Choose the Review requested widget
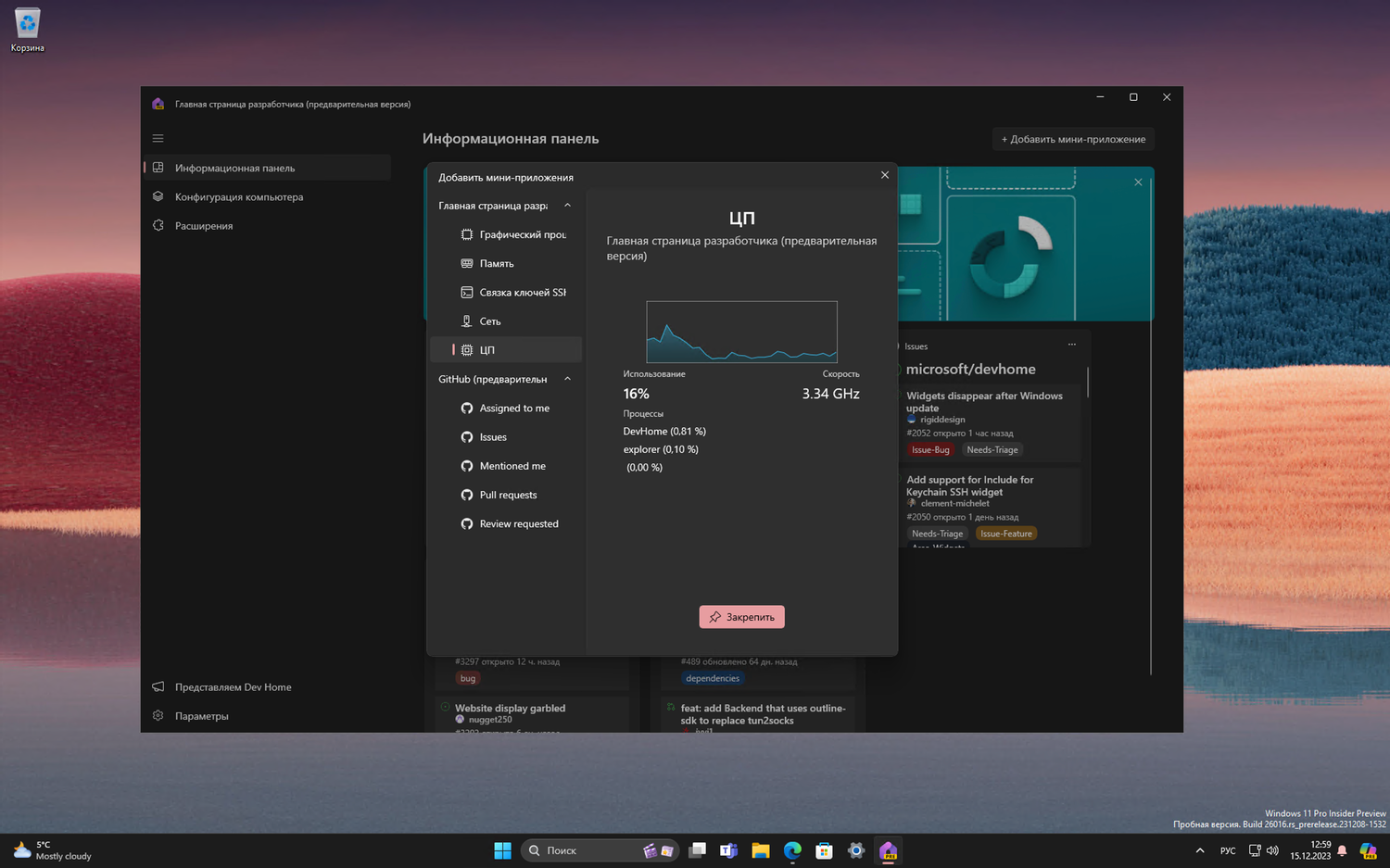Image resolution: width=1390 pixels, height=868 pixels. (x=506, y=523)
